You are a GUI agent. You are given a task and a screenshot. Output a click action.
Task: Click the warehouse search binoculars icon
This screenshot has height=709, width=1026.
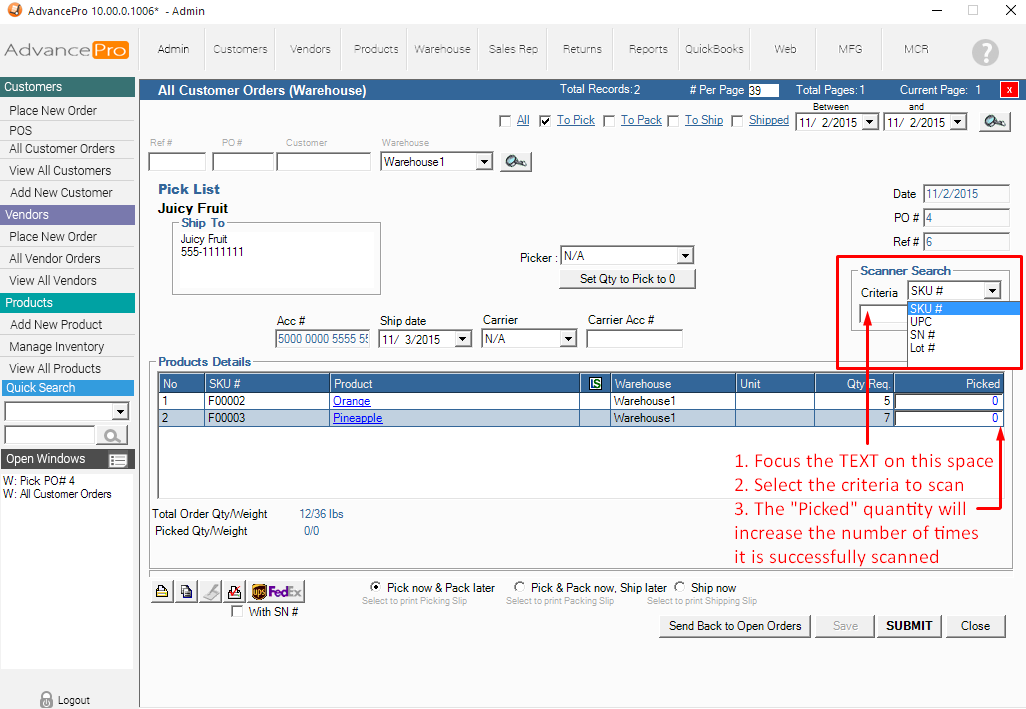516,162
